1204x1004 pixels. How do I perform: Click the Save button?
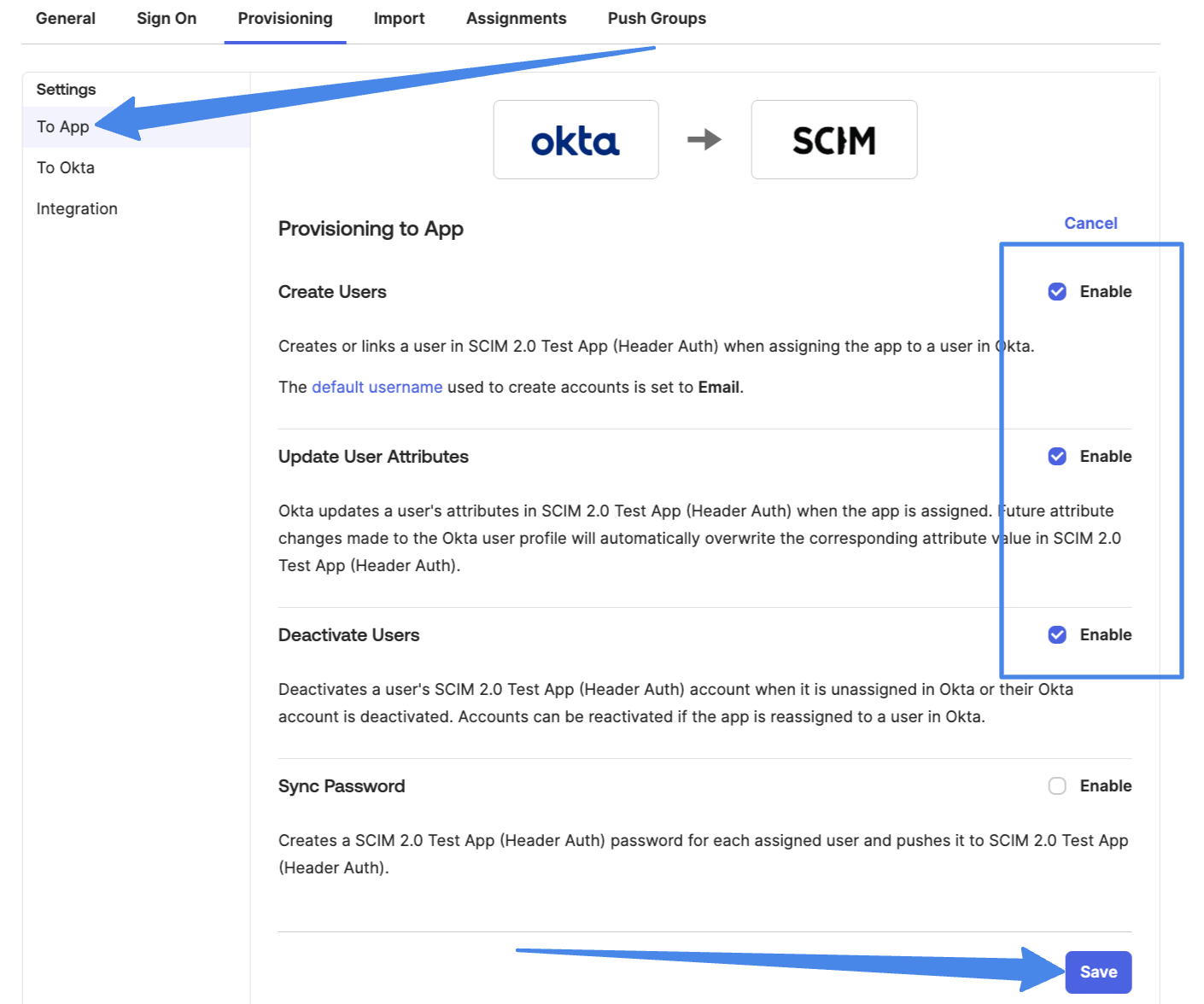[1098, 972]
